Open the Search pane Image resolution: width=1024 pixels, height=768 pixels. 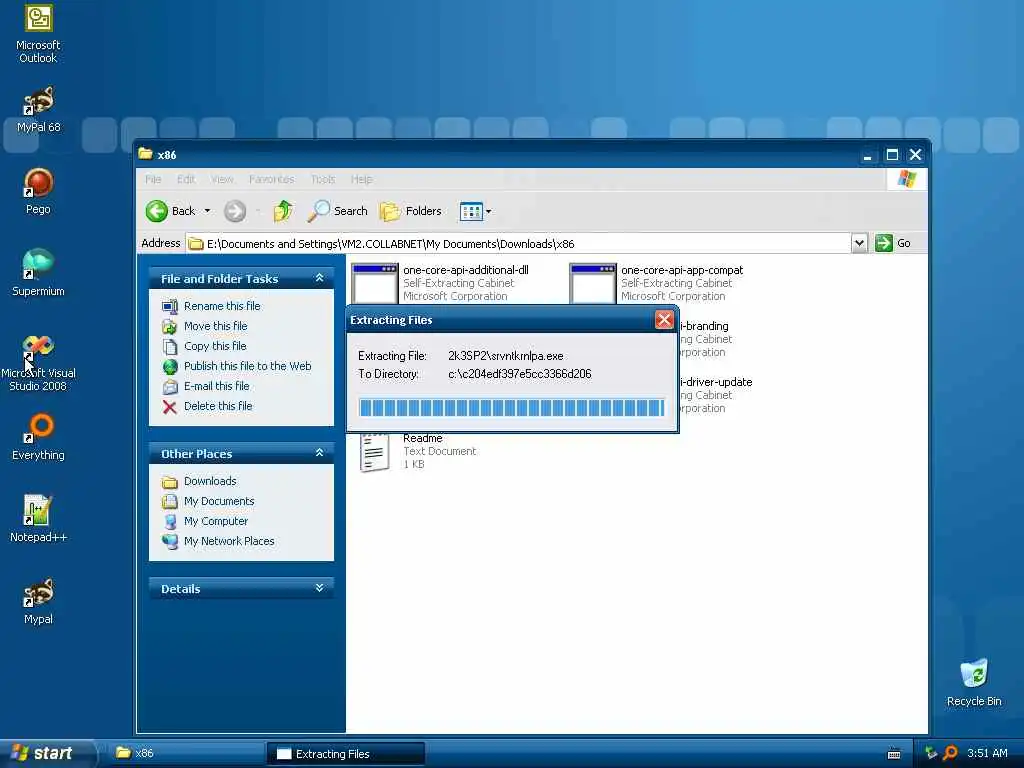click(338, 211)
